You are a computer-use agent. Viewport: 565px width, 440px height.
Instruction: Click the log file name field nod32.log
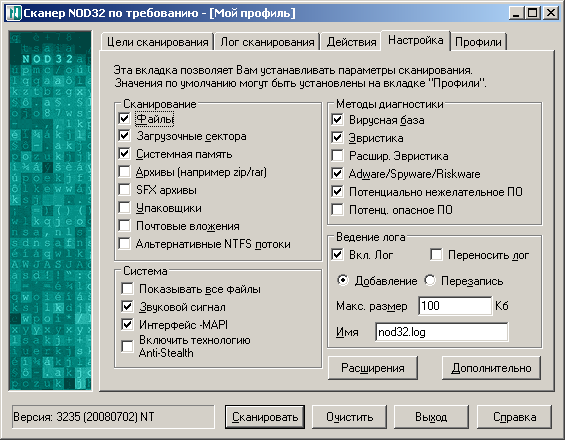click(442, 332)
